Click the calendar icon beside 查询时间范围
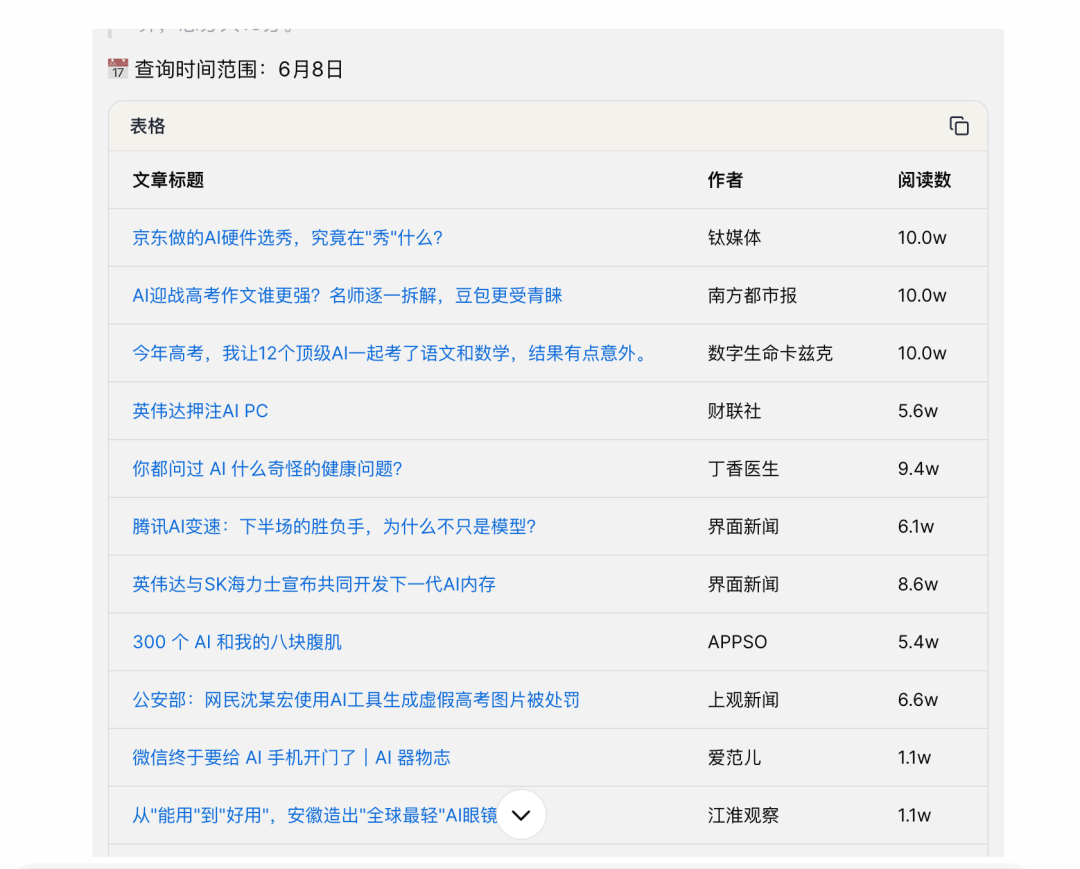 pos(118,69)
